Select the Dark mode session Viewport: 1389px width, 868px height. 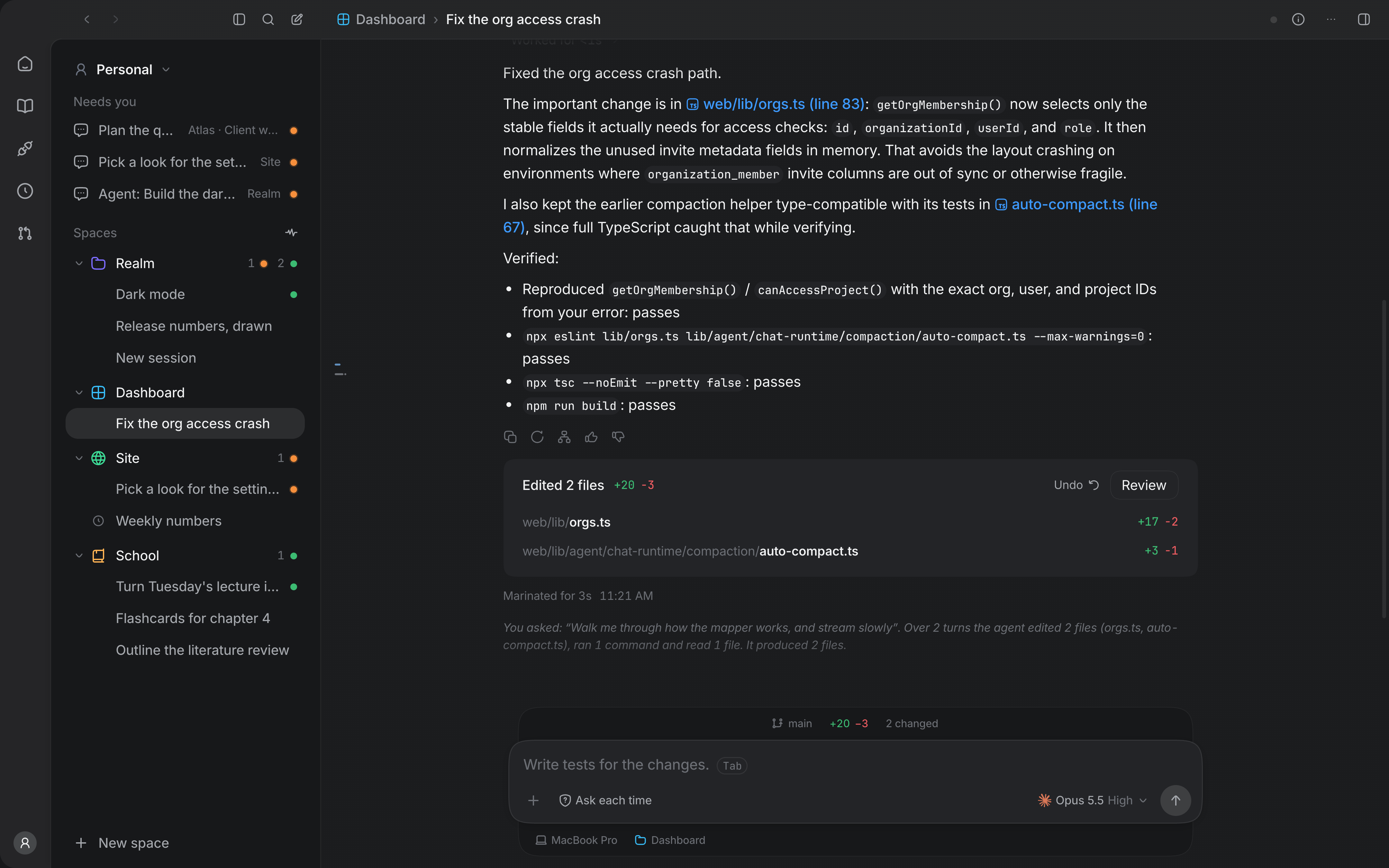click(186, 294)
